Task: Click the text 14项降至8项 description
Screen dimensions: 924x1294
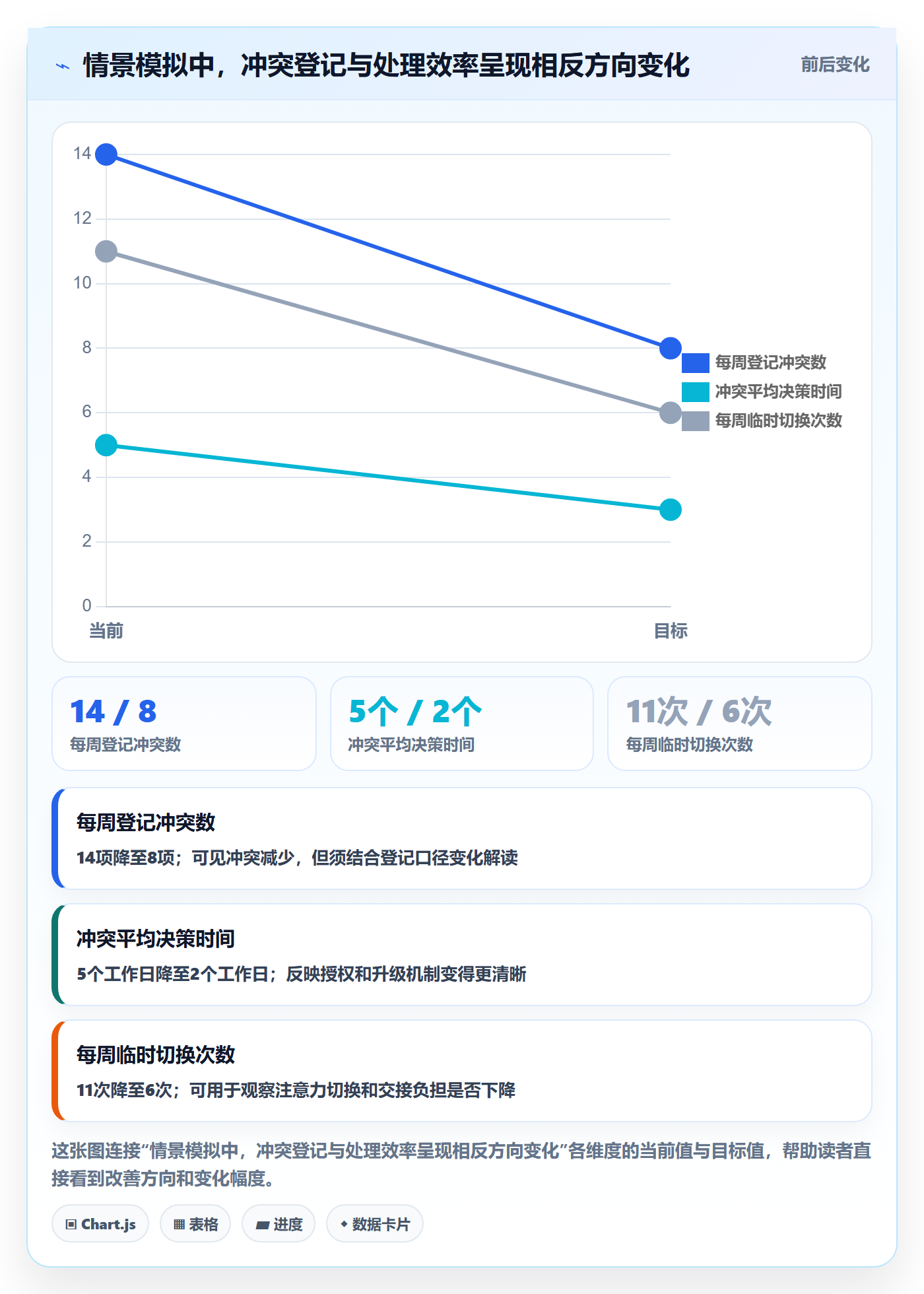Action: 297,858
